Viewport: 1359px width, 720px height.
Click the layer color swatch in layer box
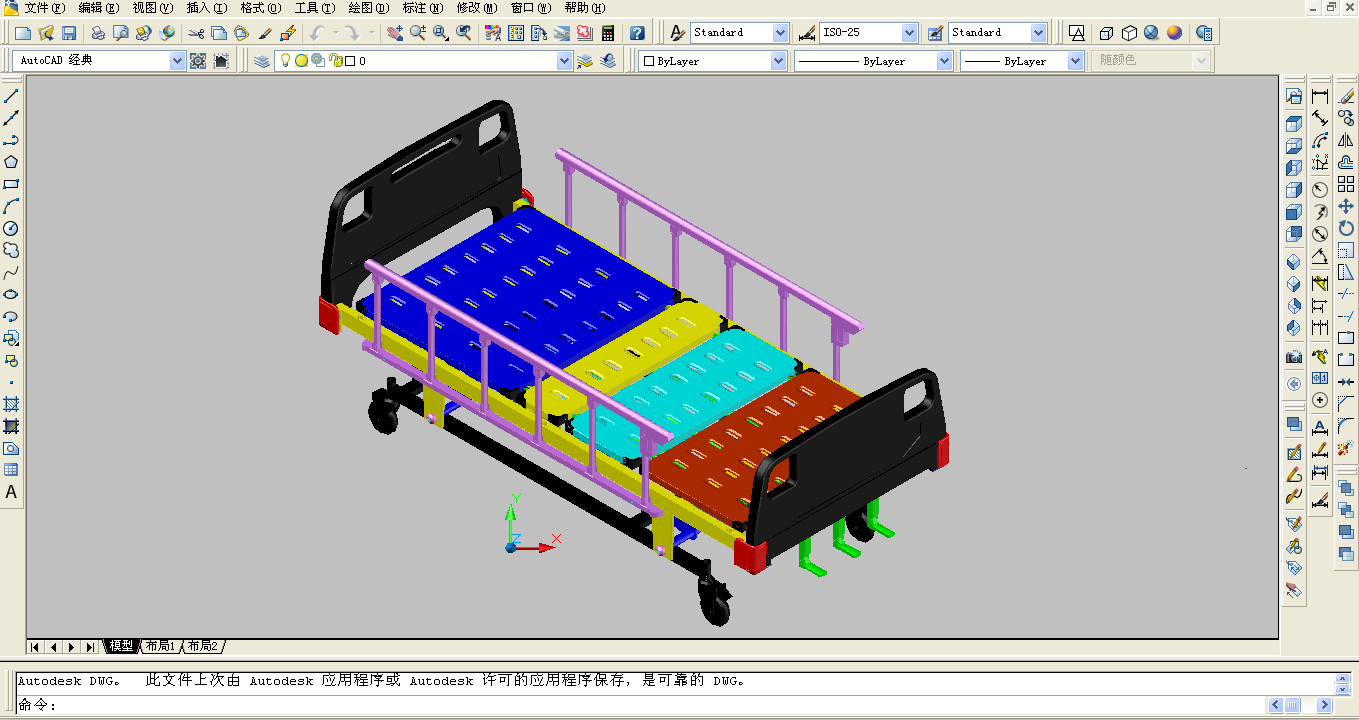[x=351, y=61]
